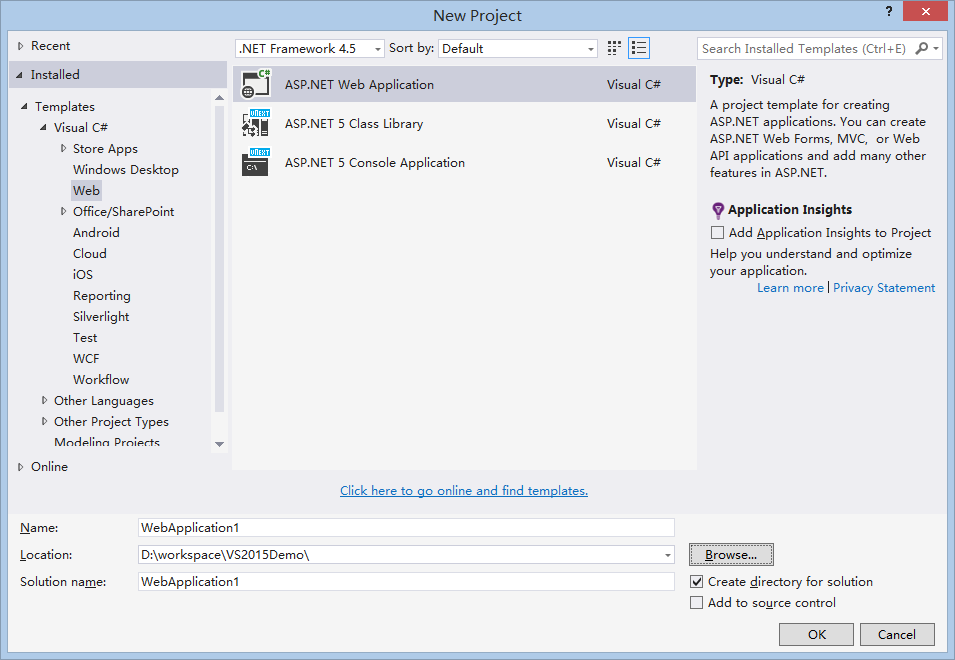Click the template tree scrollbar thumb
Image resolution: width=955 pixels, height=660 pixels.
219,259
